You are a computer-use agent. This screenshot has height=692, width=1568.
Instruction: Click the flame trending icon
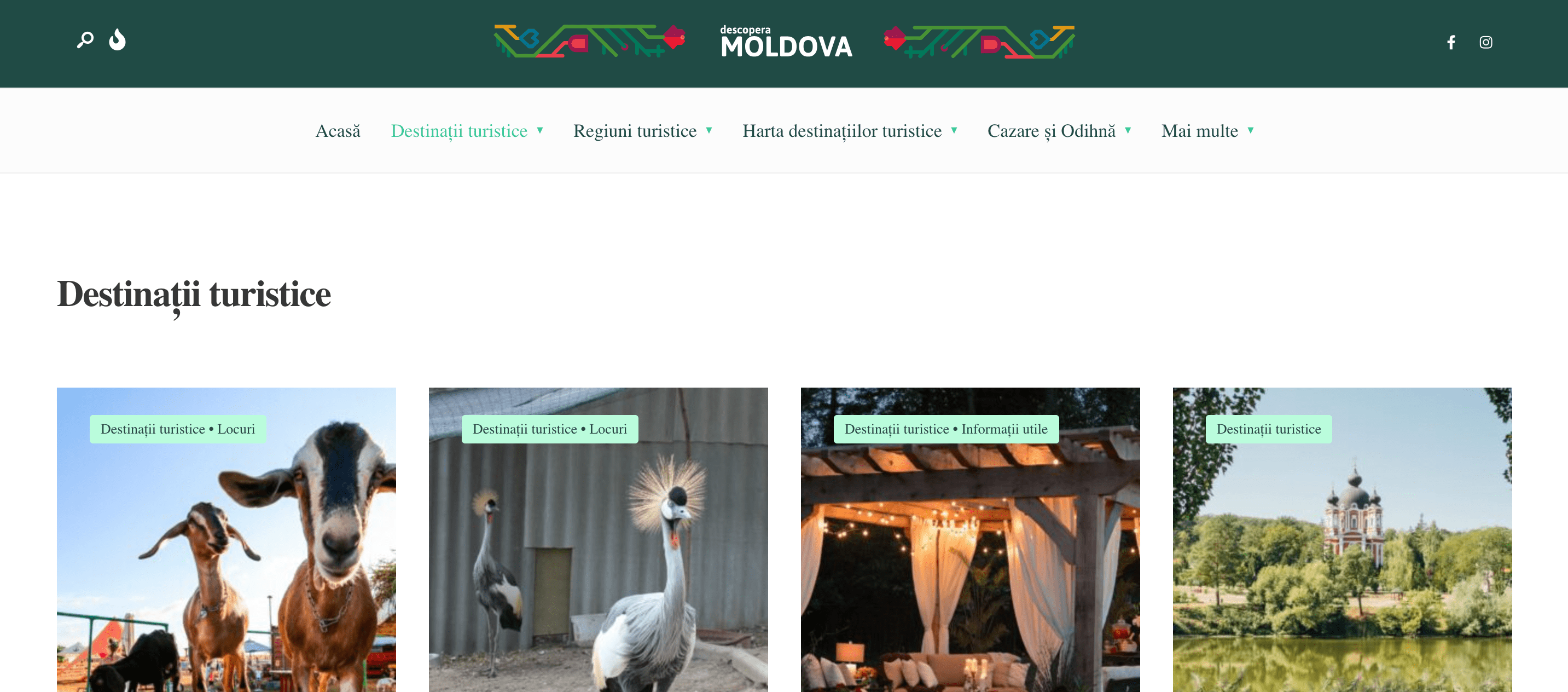point(117,39)
